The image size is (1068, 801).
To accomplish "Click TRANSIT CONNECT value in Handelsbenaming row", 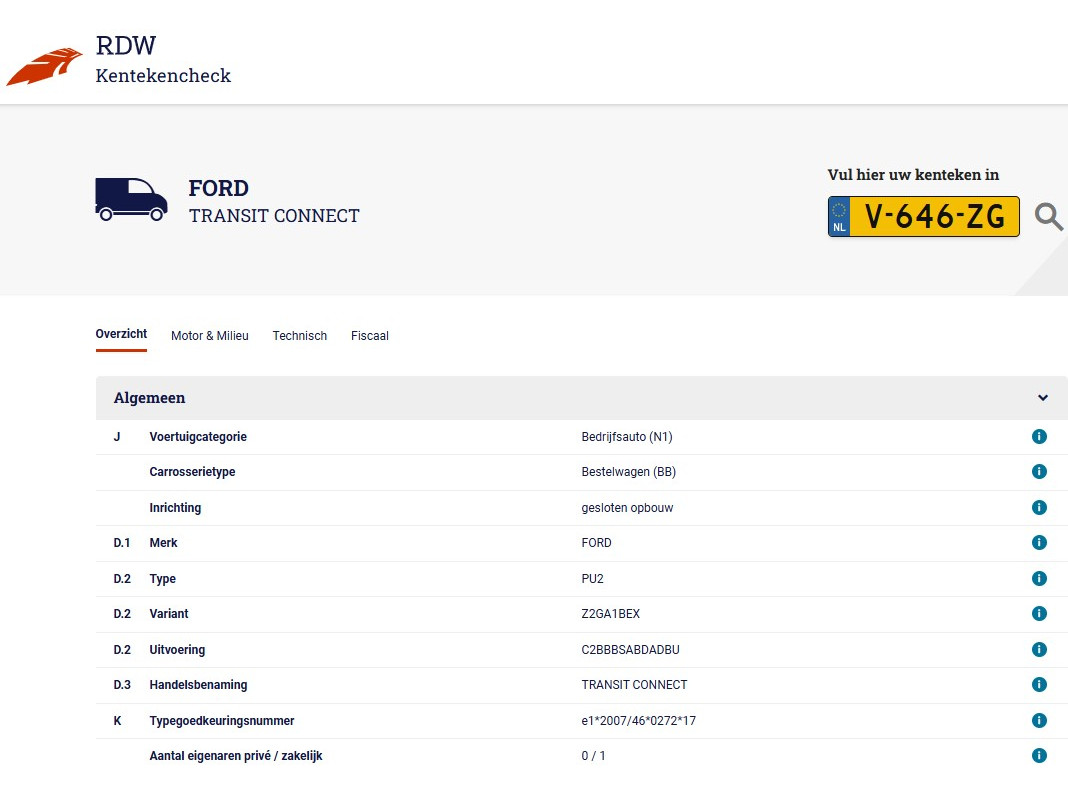I will (634, 685).
